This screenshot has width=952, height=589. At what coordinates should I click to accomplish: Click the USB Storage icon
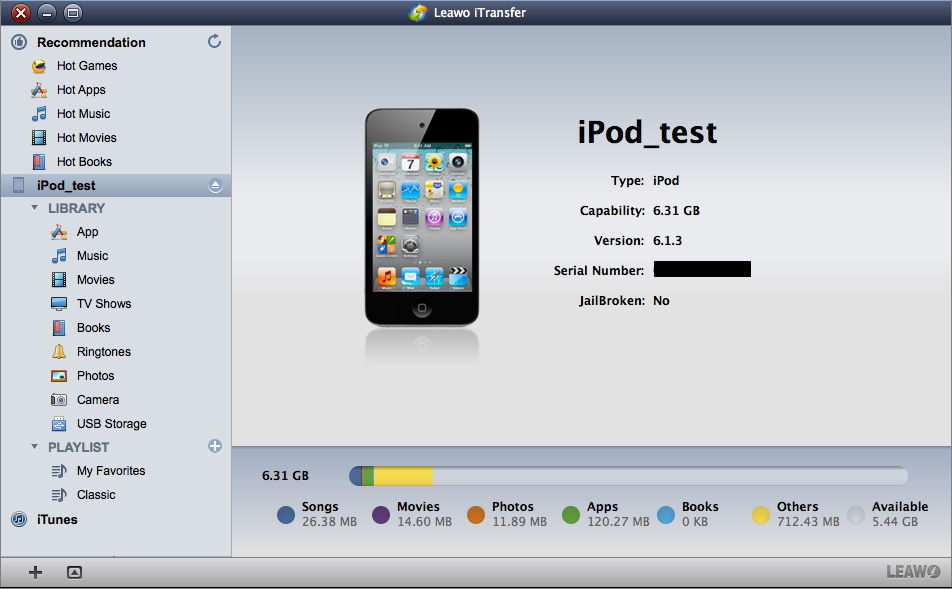[59, 424]
